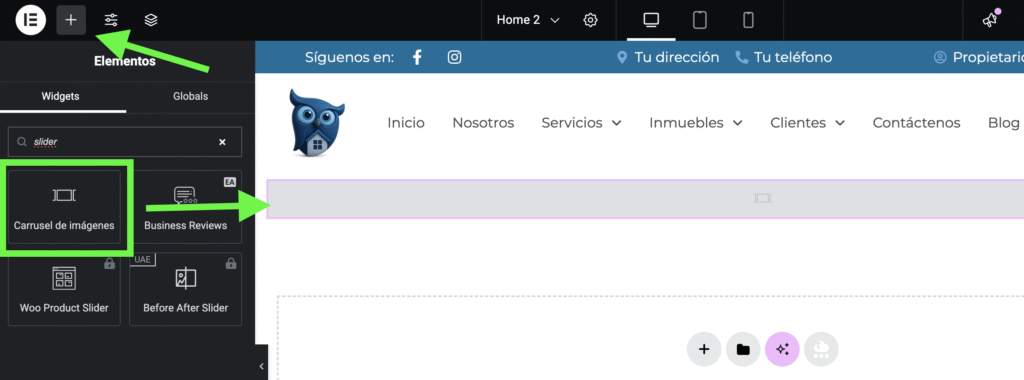Switch to tablet view mode
The width and height of the screenshot is (1024, 380).
coord(699,20)
